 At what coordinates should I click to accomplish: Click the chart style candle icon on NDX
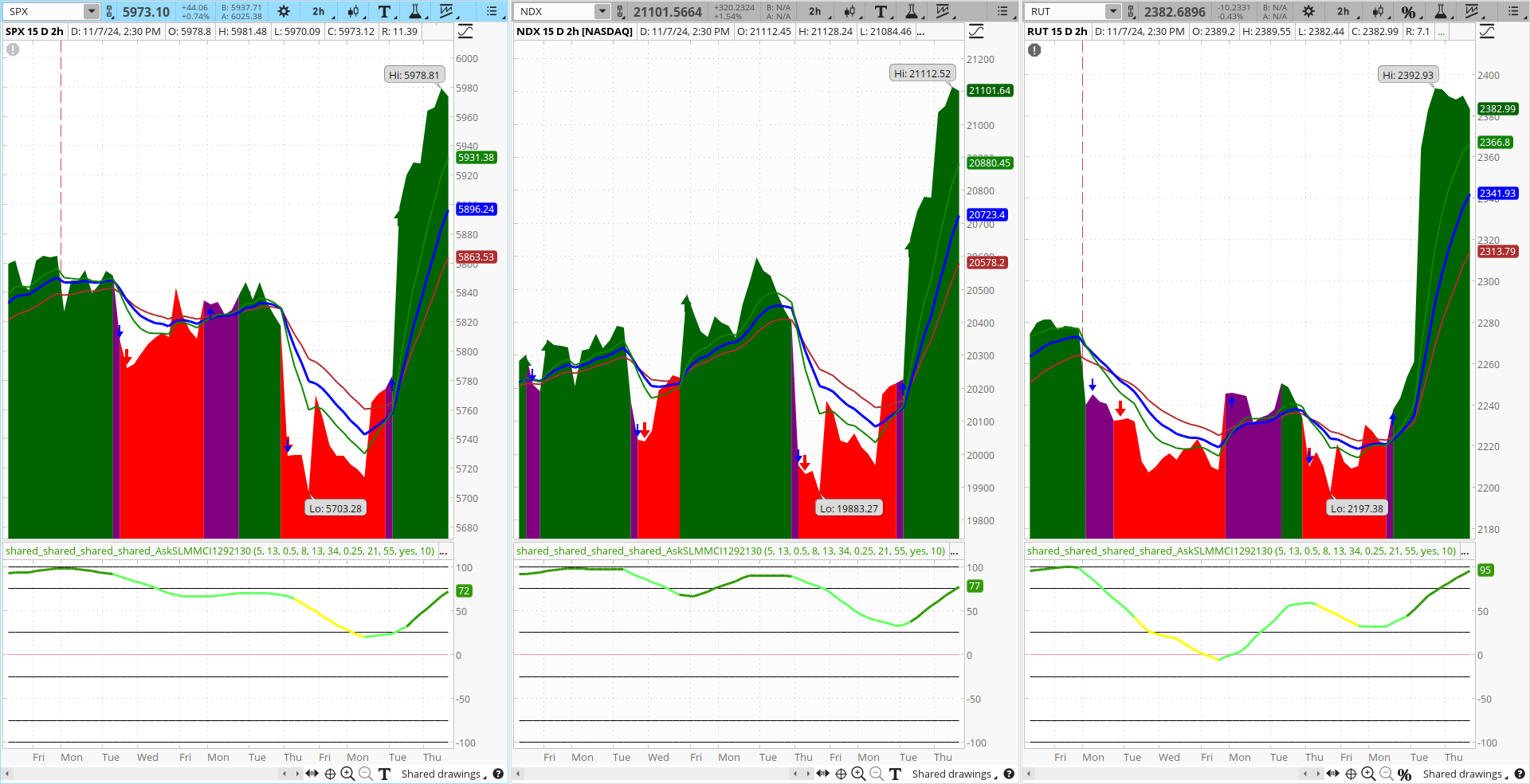click(x=849, y=12)
